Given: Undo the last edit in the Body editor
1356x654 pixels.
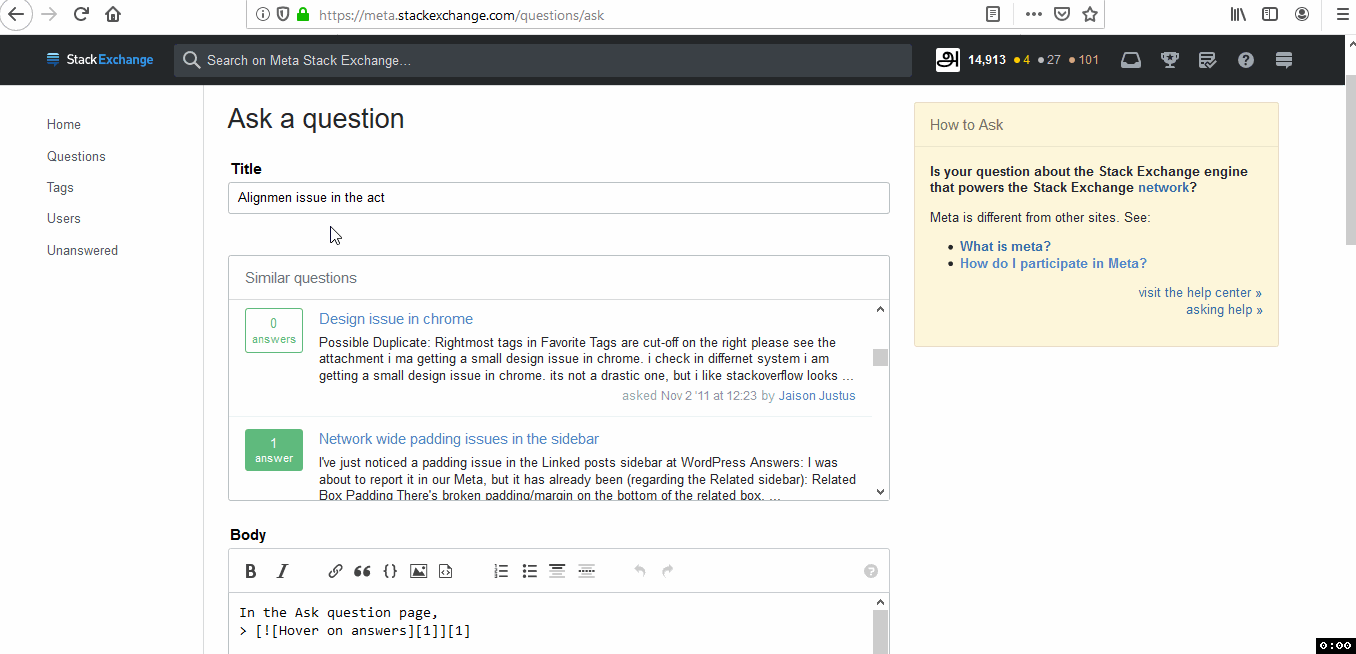Looking at the screenshot, I should (639, 570).
